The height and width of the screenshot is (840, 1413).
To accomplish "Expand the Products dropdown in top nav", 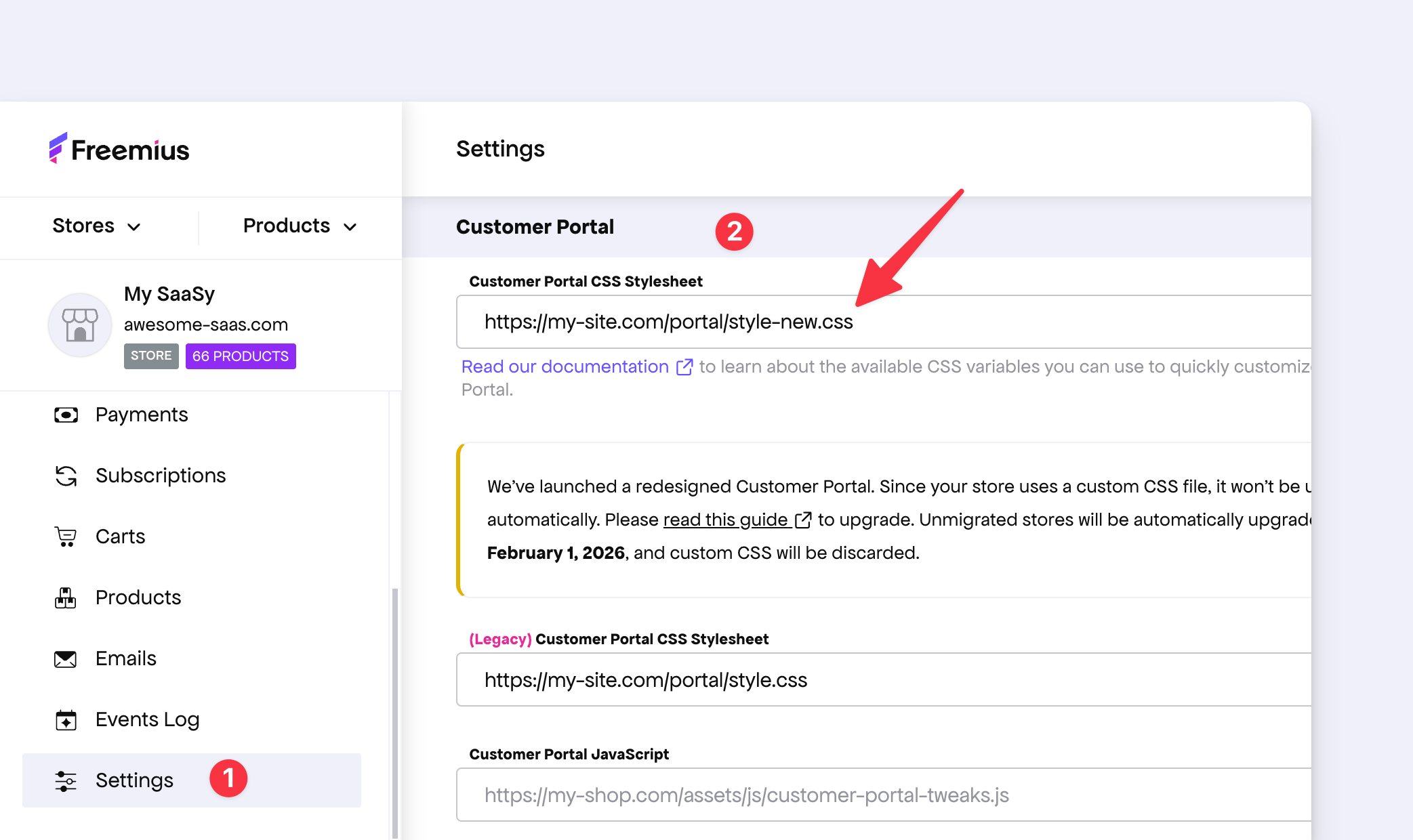I will pos(300,226).
